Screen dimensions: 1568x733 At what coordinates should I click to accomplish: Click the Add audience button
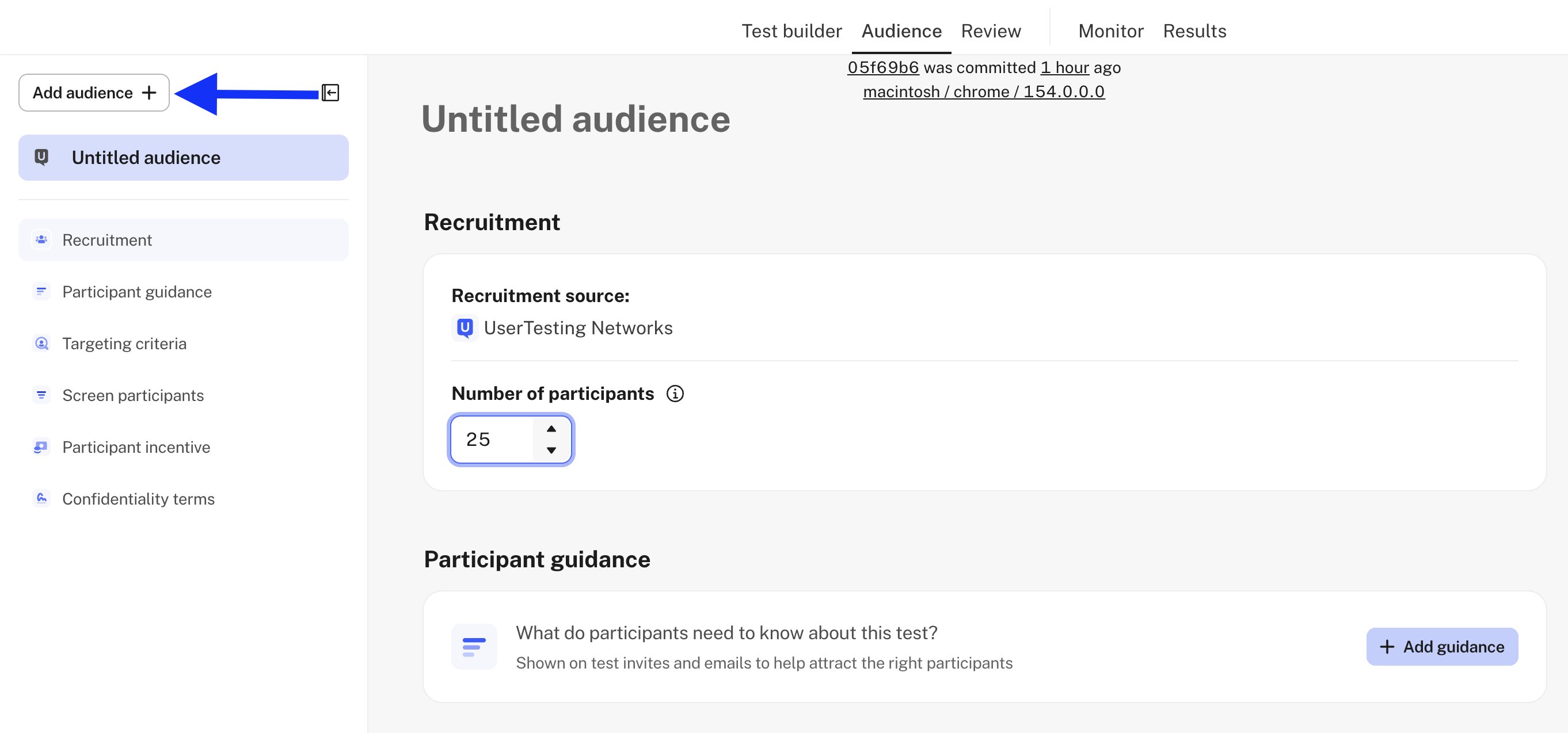(x=94, y=93)
